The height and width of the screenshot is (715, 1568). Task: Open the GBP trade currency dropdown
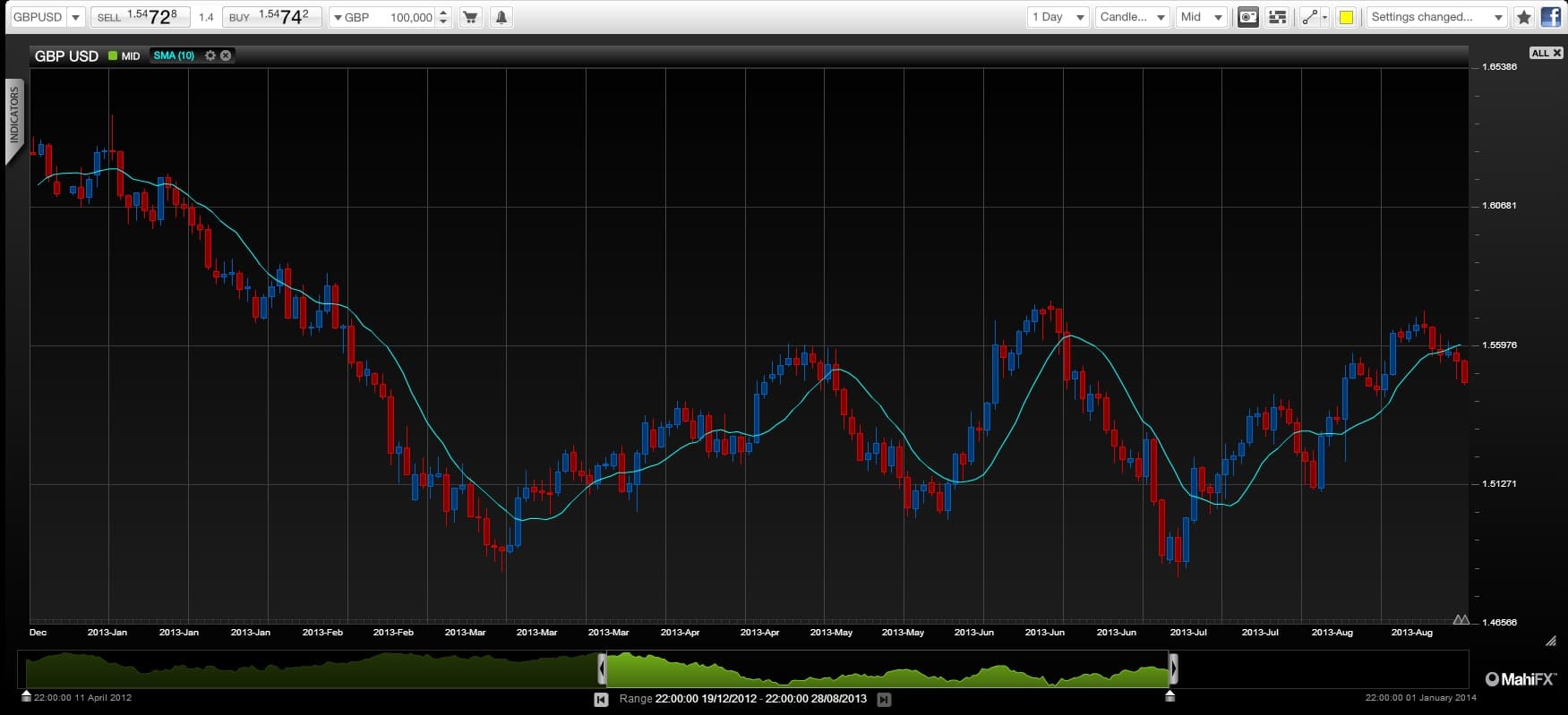353,17
